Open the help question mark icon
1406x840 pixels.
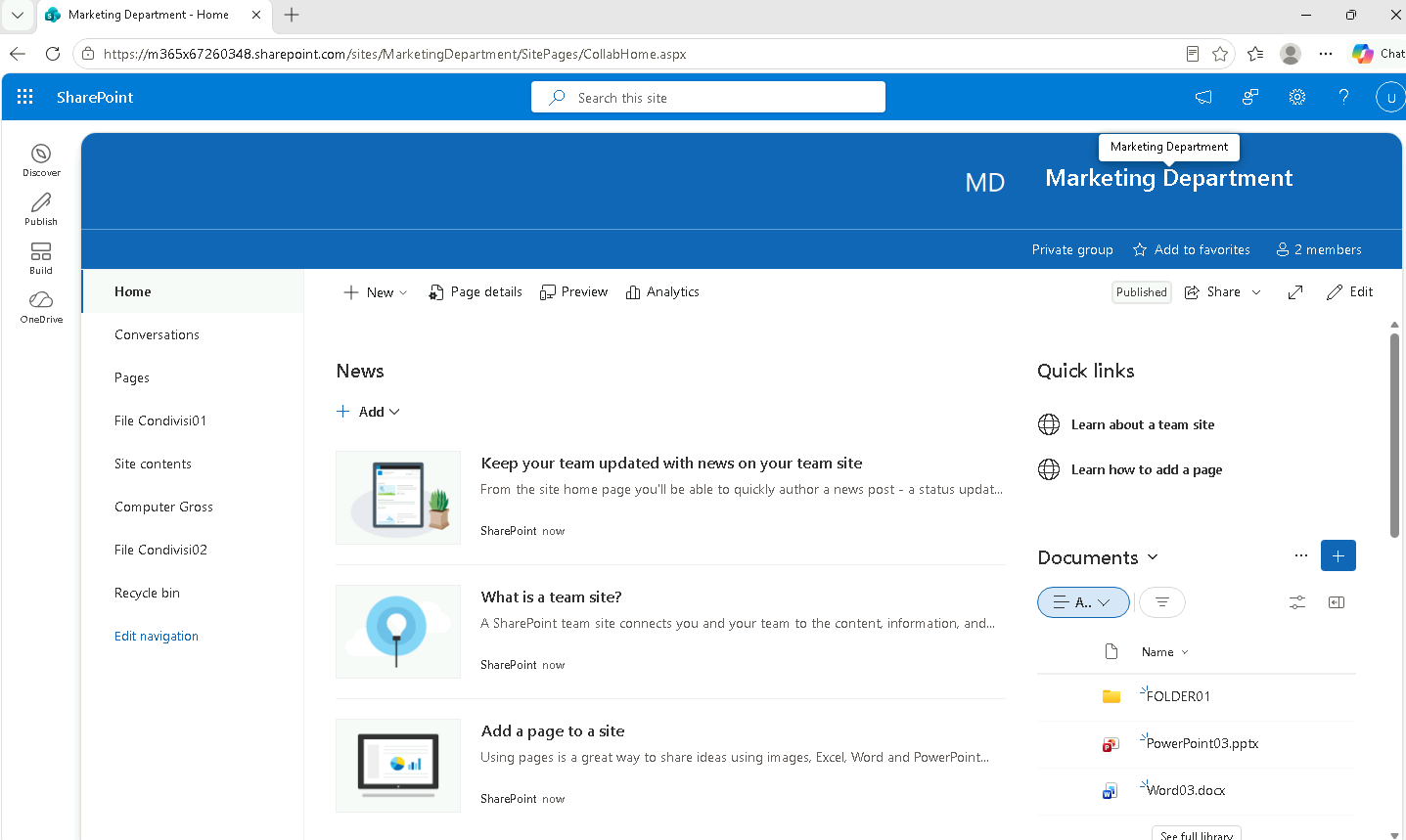1343,97
